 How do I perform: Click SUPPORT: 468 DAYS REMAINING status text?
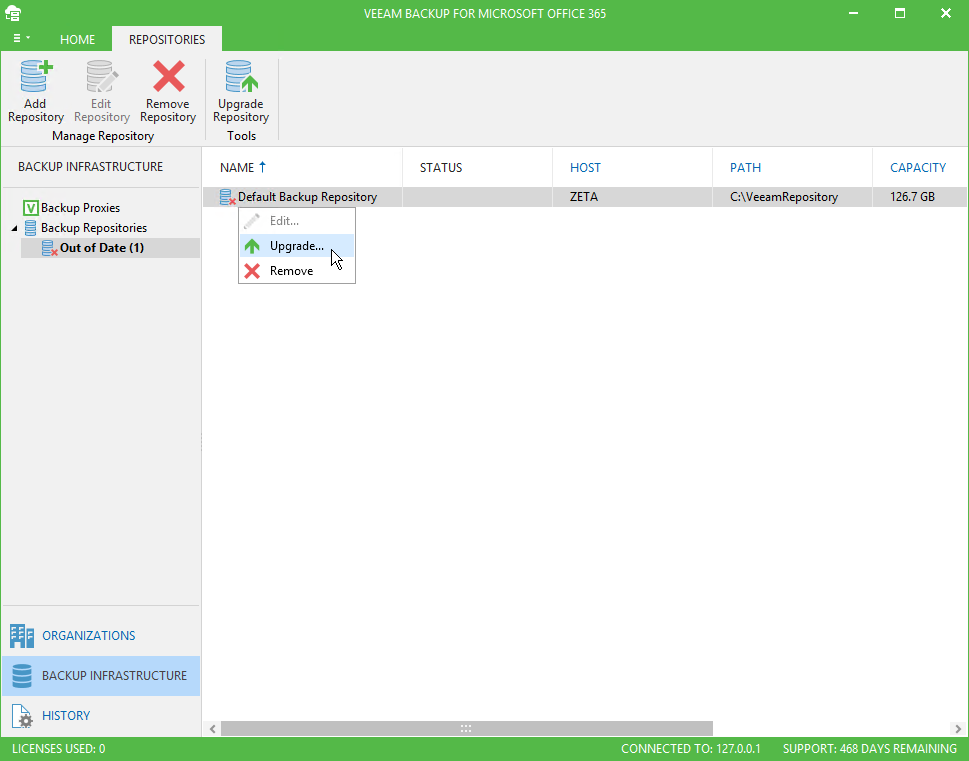(x=870, y=749)
